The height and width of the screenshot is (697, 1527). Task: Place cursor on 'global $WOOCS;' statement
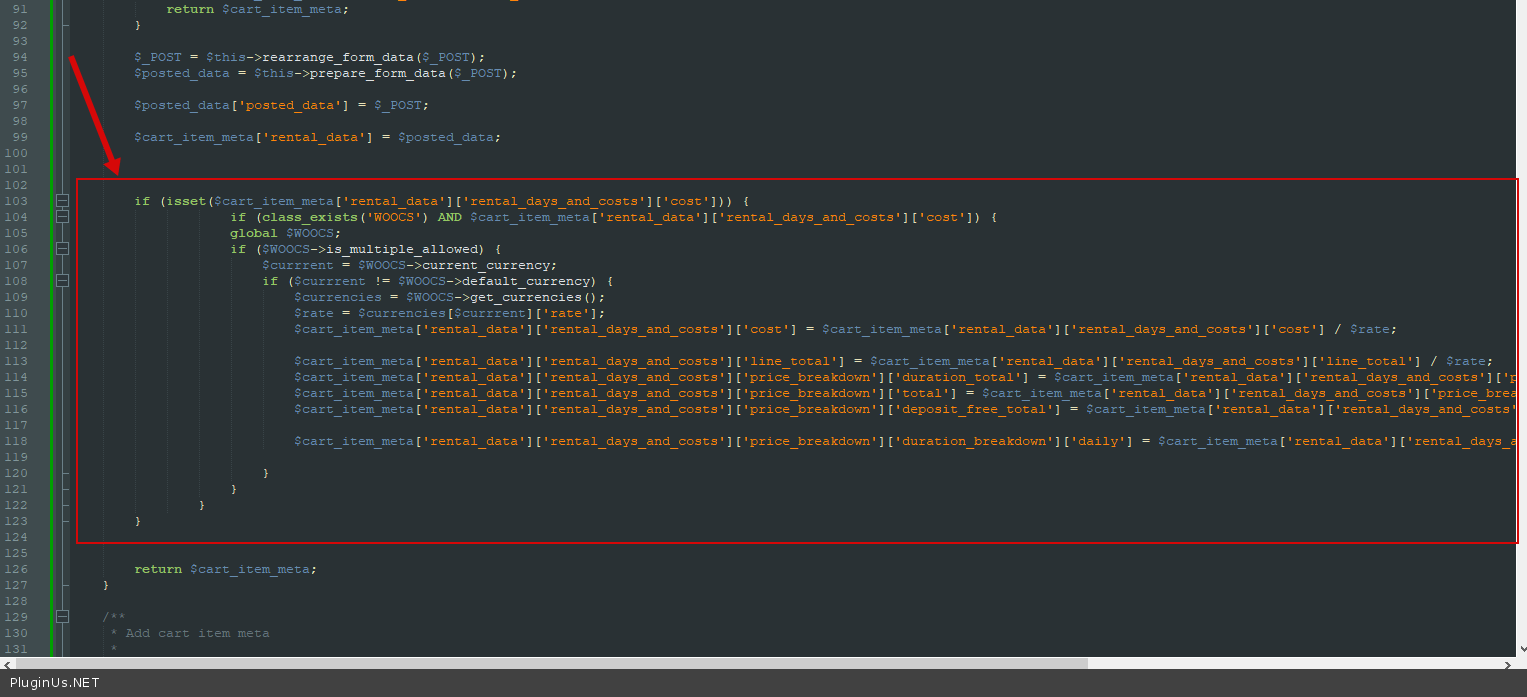pos(285,233)
